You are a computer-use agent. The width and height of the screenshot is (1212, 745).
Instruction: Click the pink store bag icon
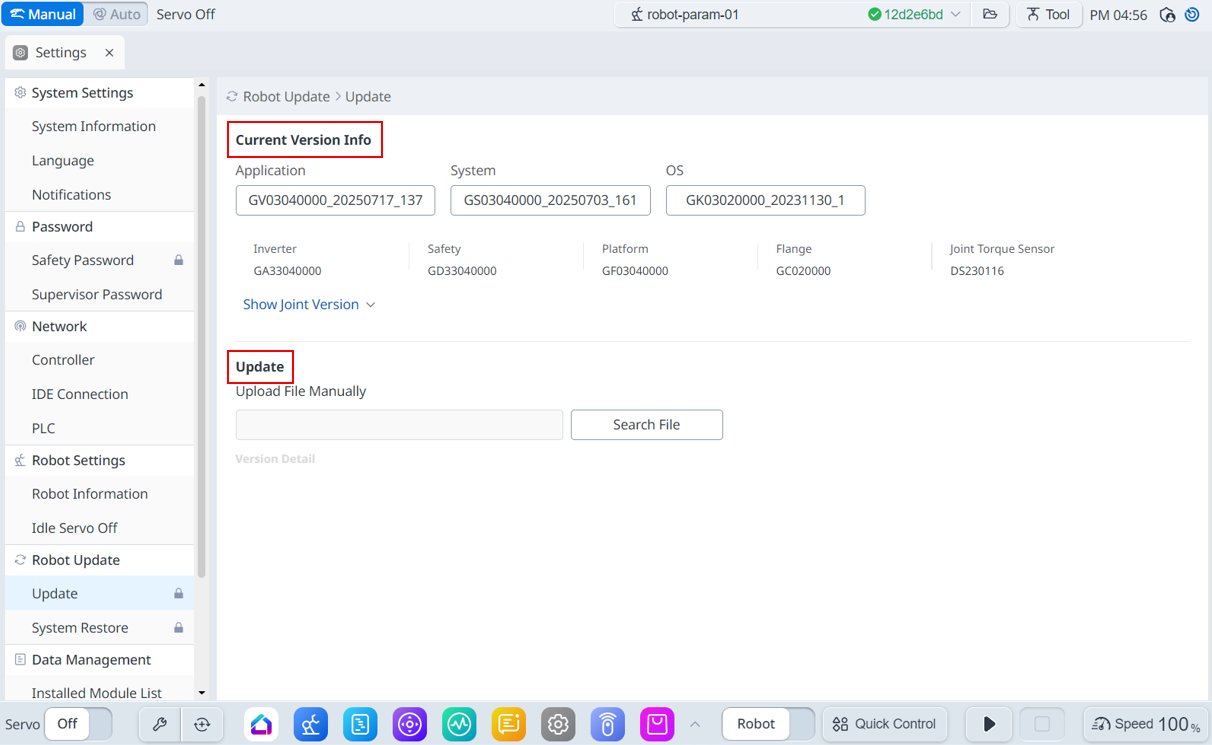point(657,724)
